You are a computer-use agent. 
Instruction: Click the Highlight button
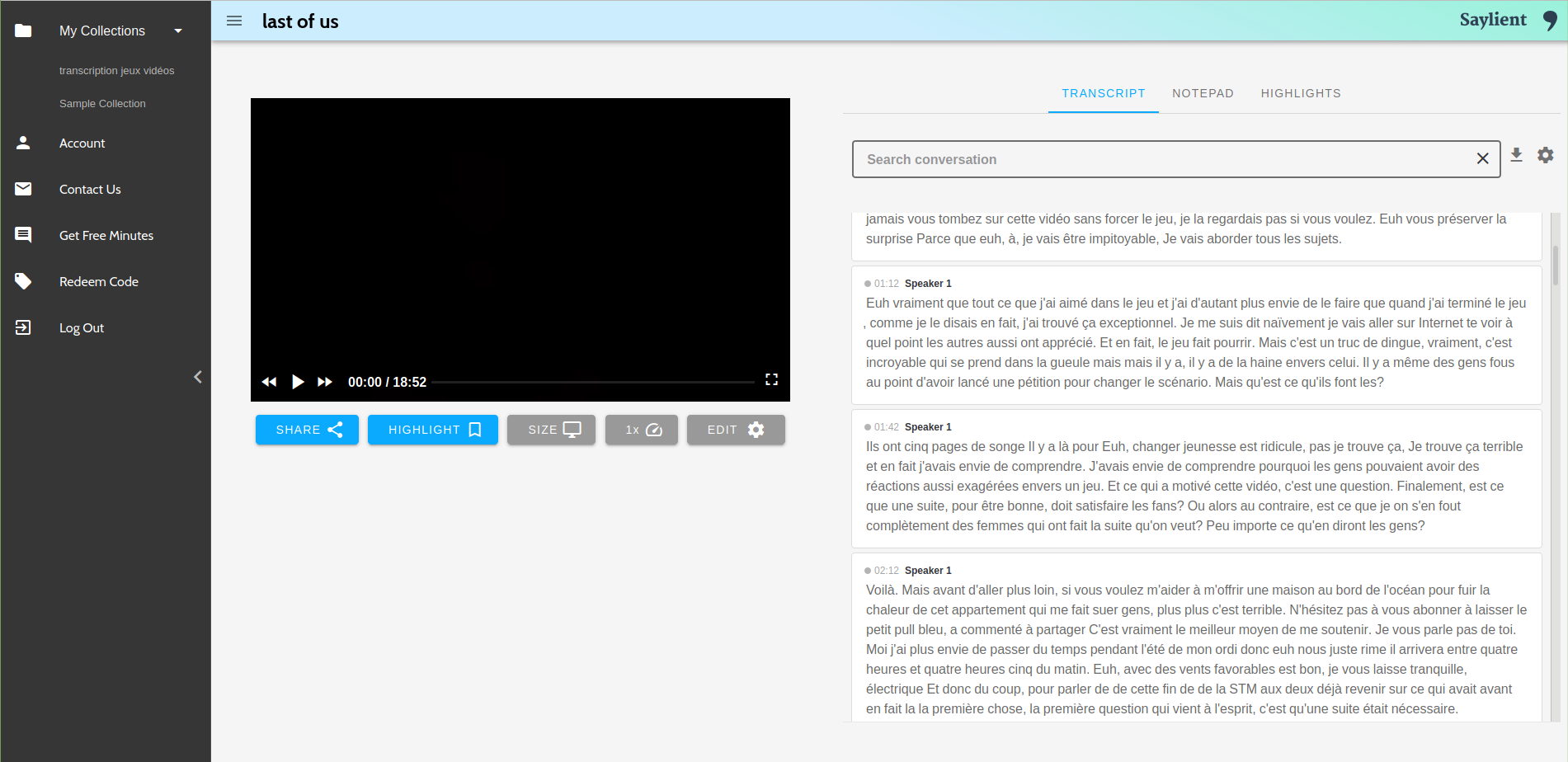(433, 430)
